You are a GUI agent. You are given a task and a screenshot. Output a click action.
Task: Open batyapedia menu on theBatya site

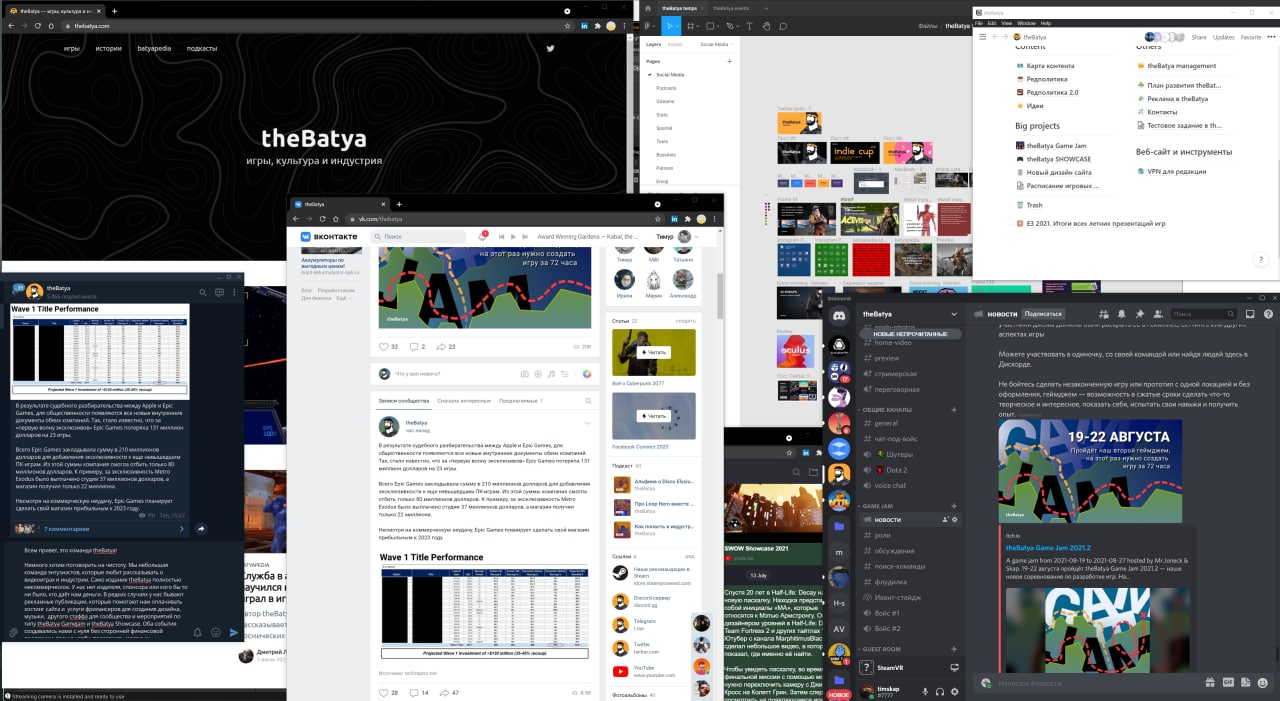pyautogui.click(x=154, y=48)
